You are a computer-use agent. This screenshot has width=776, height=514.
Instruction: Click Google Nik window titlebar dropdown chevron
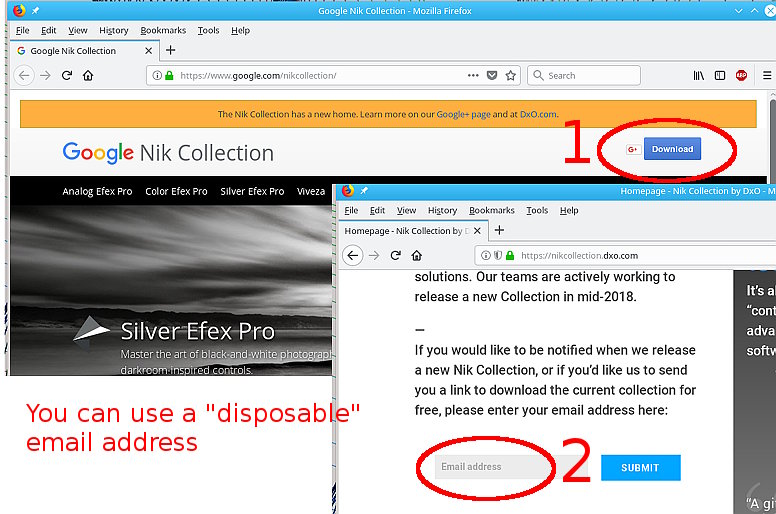coord(738,10)
